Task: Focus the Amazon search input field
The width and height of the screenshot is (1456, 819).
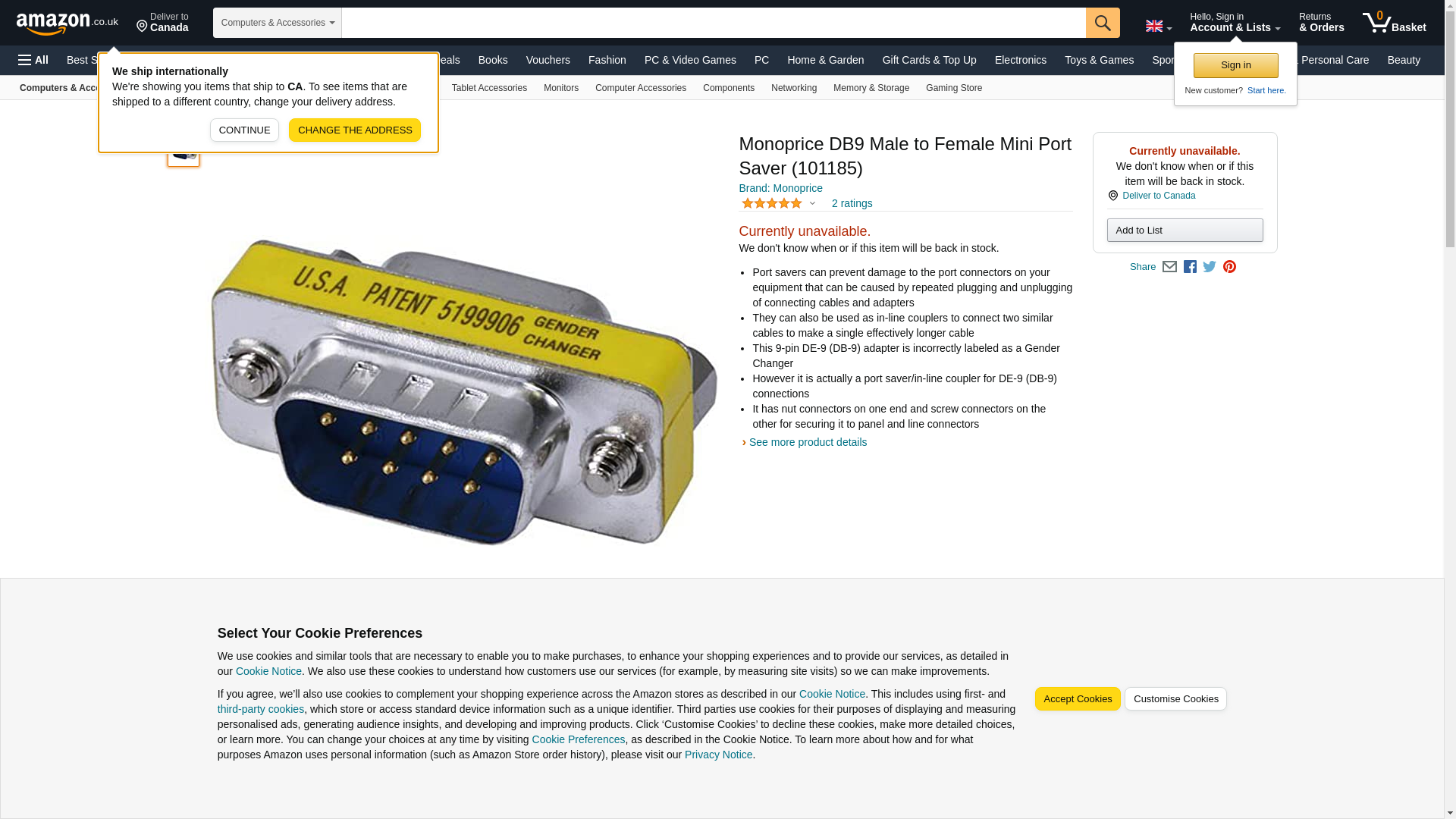Action: tap(714, 23)
